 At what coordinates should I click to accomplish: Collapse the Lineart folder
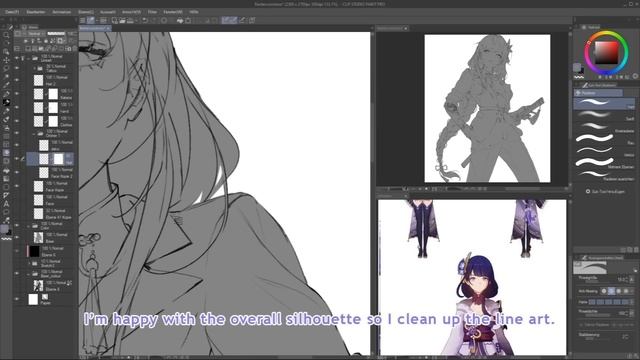click(29, 58)
